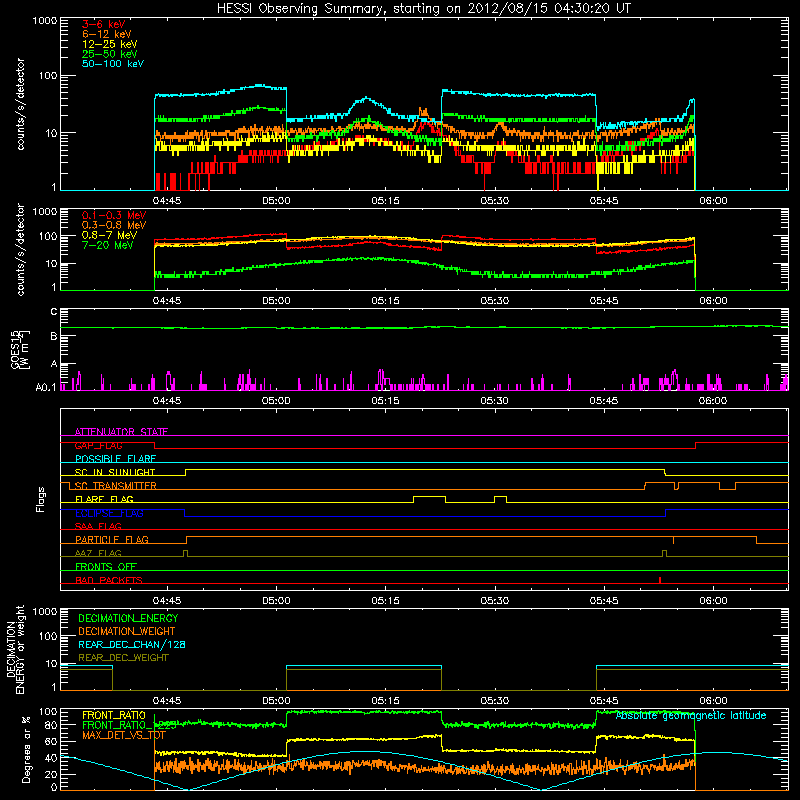Pick the FLARE_FLAG label

[x=104, y=499]
